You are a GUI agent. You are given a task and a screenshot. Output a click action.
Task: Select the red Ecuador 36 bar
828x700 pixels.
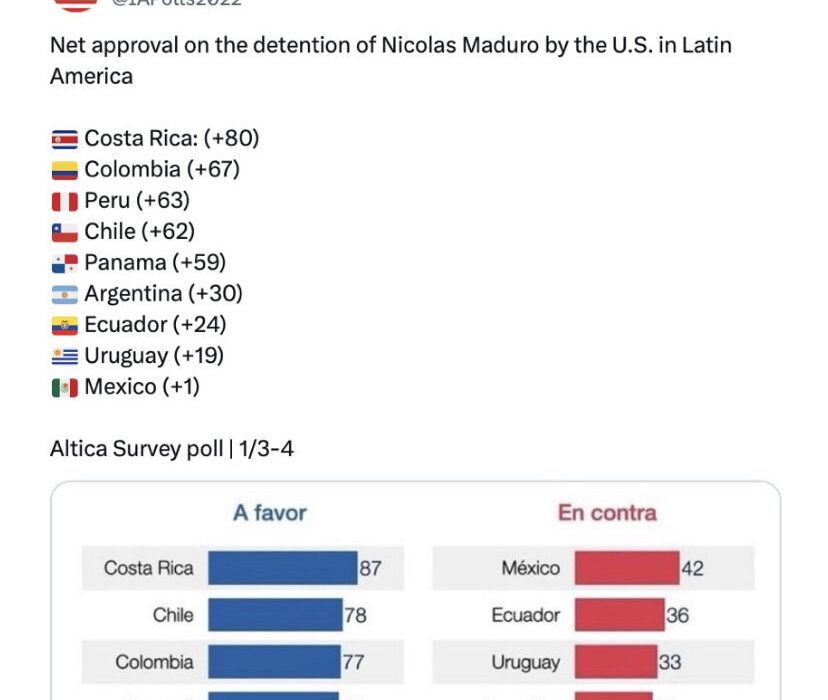(x=619, y=615)
